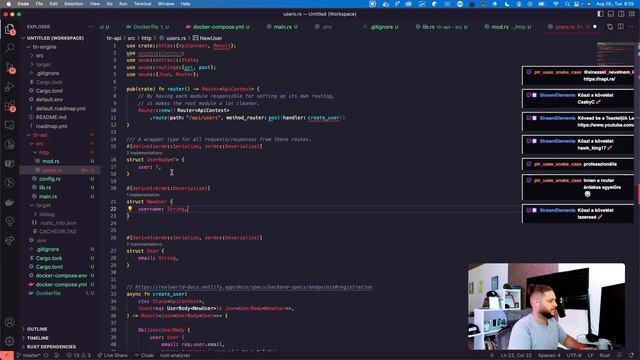Image resolution: width=640 pixels, height=360 pixels.
Task: Open lib.rs in the file tree
Action: click(x=45, y=188)
